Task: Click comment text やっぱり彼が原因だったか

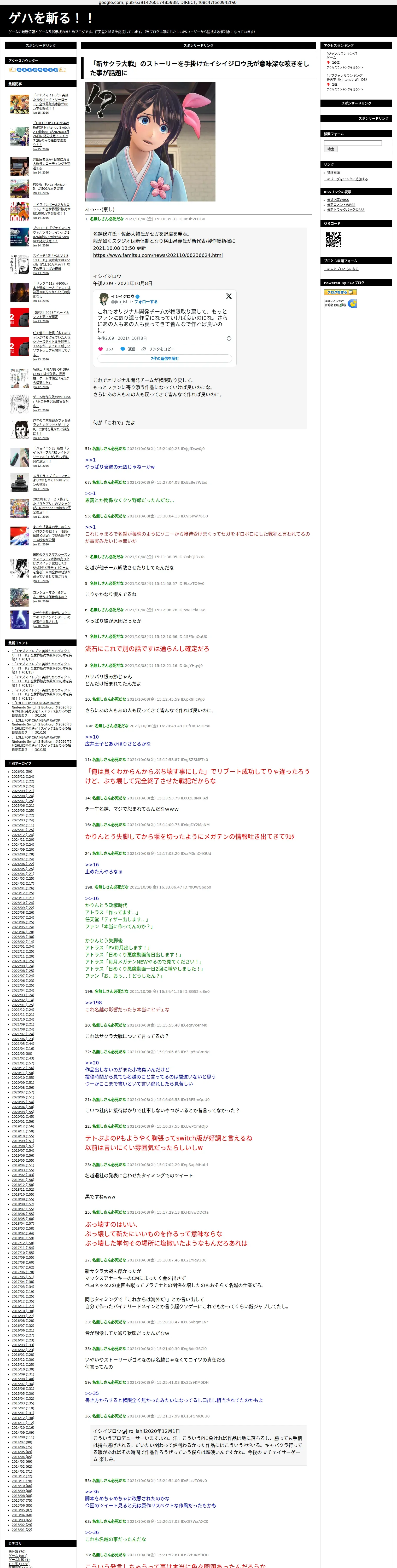Action: pyautogui.click(x=113, y=621)
